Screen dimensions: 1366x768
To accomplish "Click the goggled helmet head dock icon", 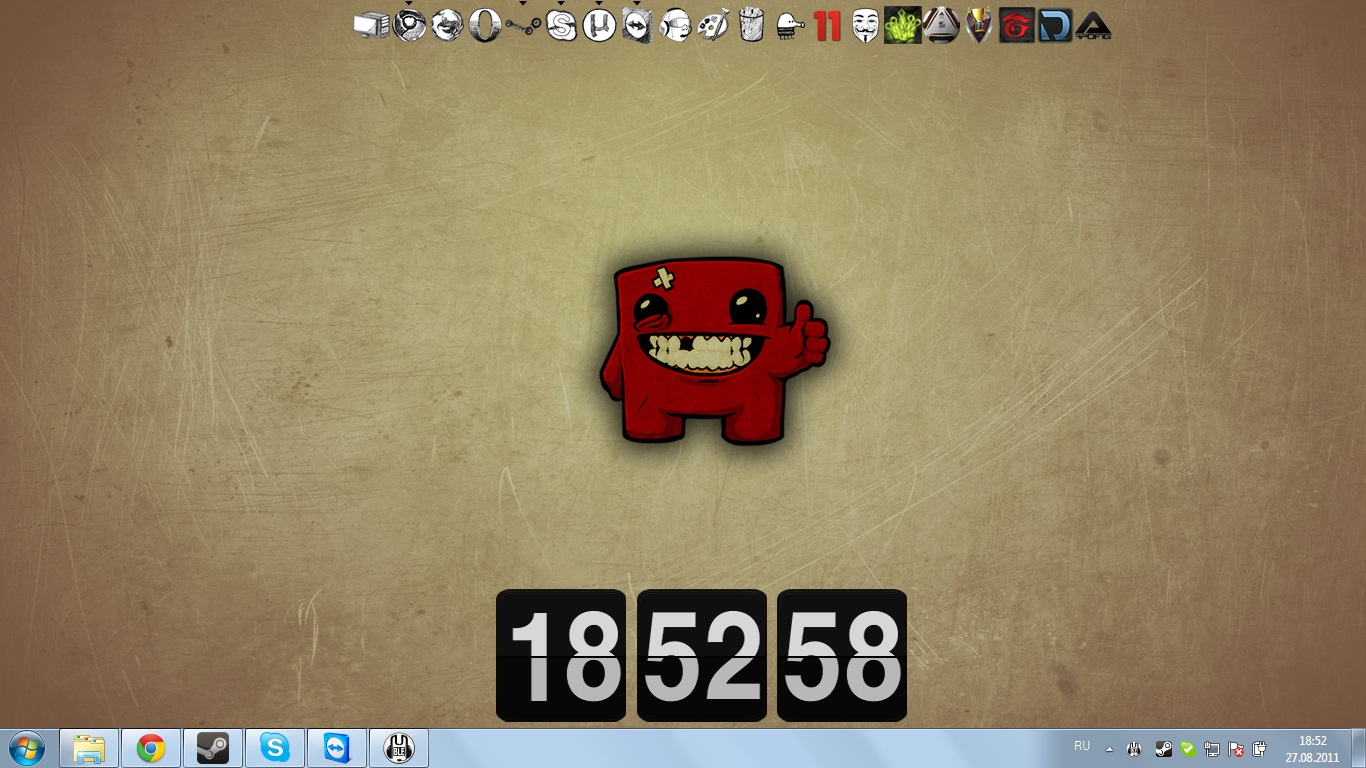I will pyautogui.click(x=675, y=25).
